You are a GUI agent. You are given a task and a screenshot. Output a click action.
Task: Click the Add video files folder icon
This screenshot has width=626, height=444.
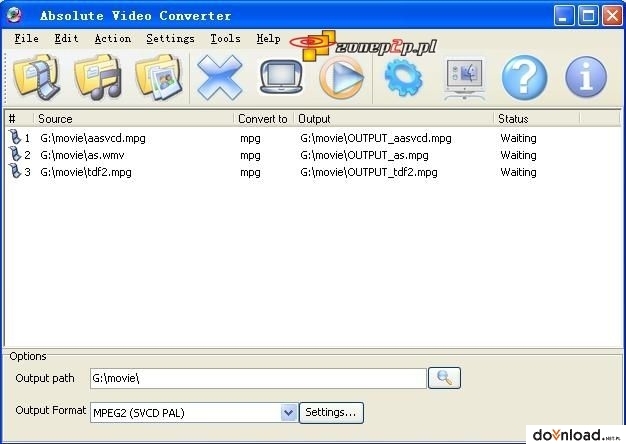click(37, 77)
